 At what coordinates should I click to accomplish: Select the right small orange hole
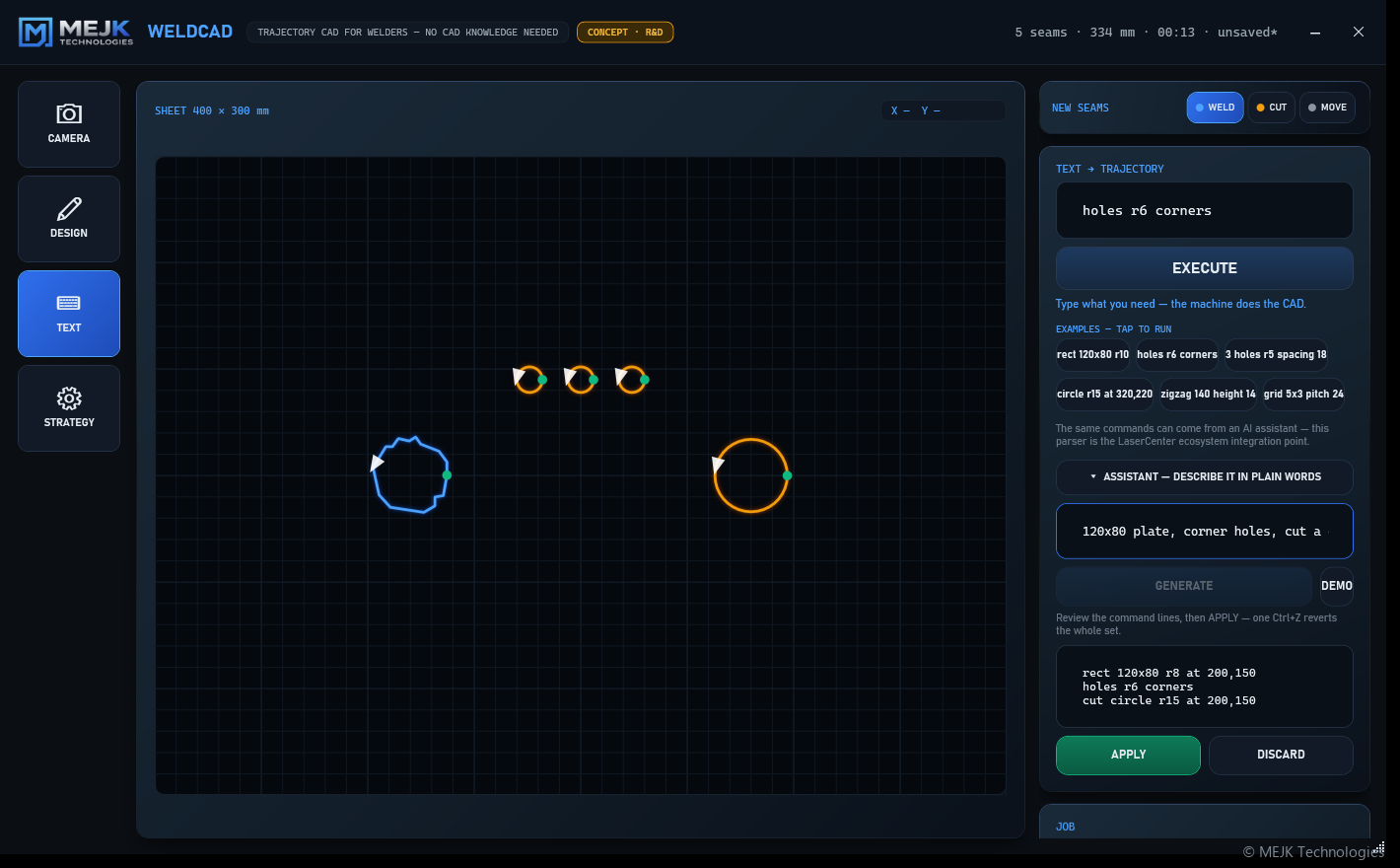(632, 380)
